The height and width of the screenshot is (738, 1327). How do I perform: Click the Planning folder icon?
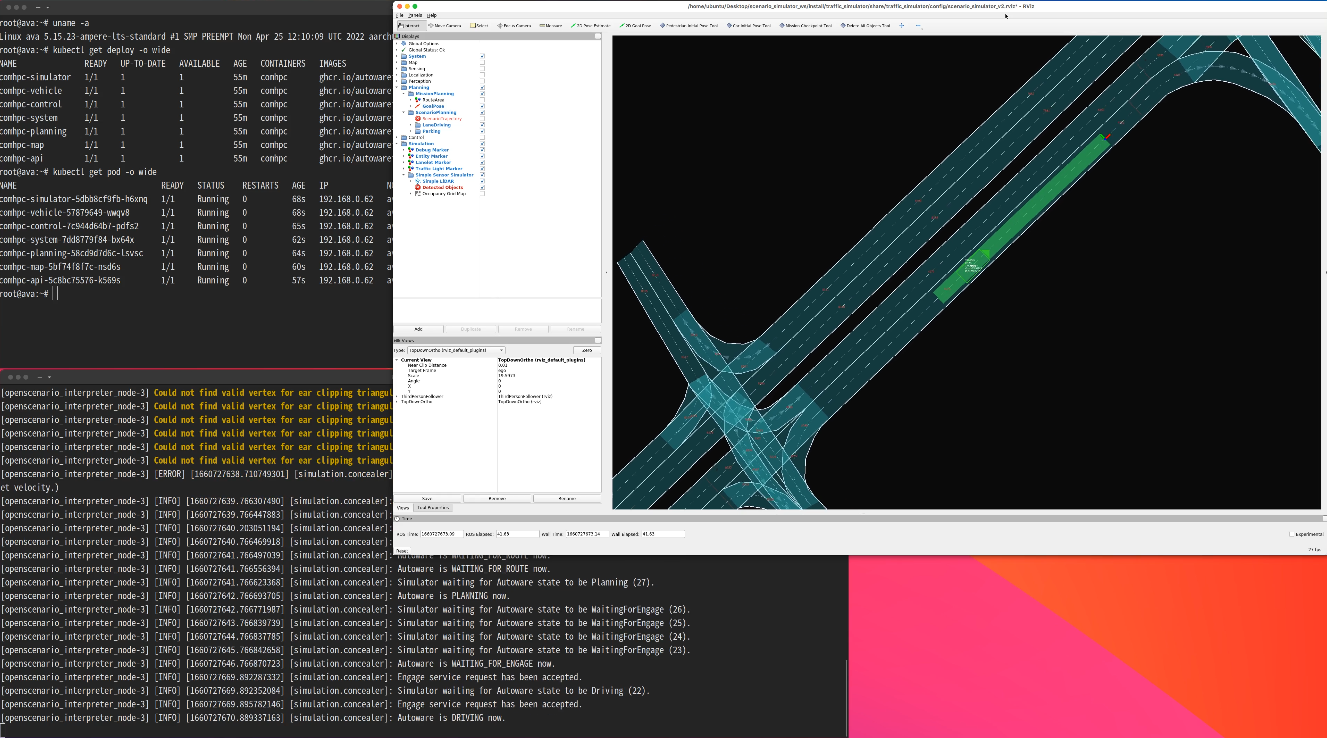pos(404,87)
